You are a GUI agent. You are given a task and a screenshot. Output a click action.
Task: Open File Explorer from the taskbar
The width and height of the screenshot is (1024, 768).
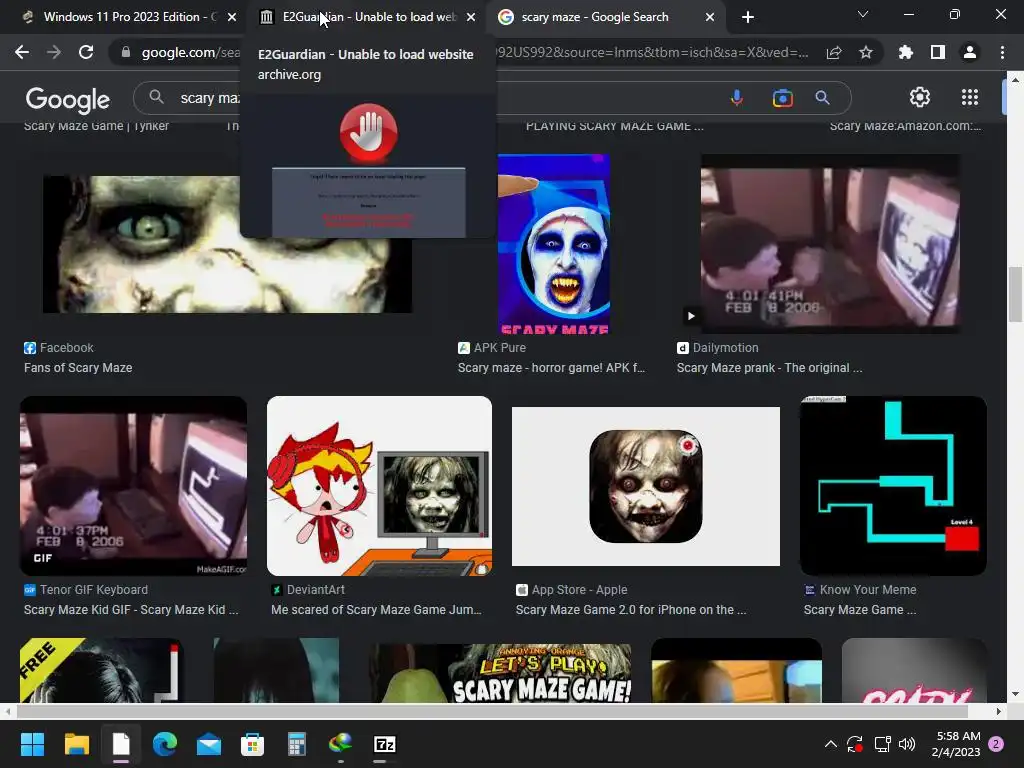(76, 744)
